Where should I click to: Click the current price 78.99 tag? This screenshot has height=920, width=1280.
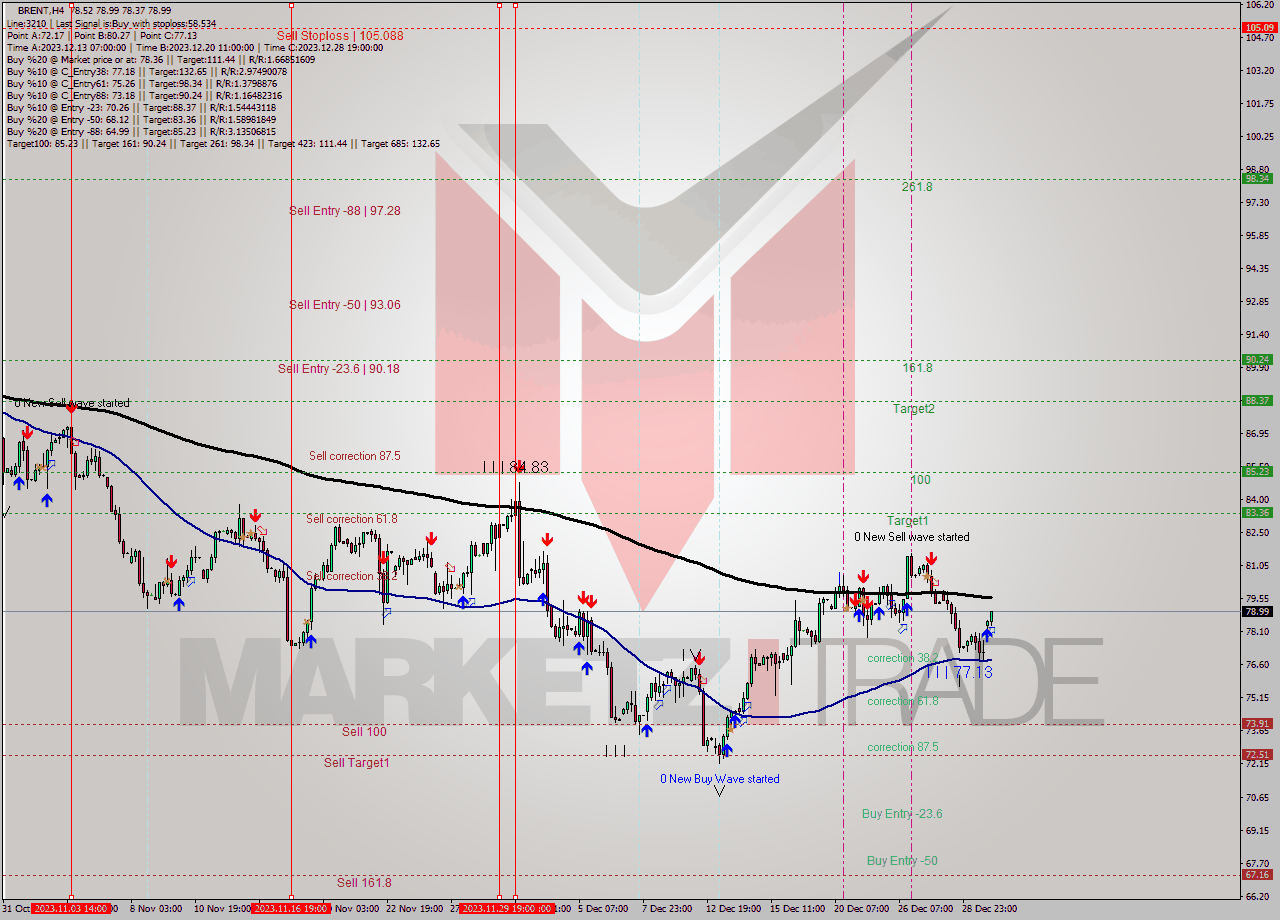tap(1257, 611)
